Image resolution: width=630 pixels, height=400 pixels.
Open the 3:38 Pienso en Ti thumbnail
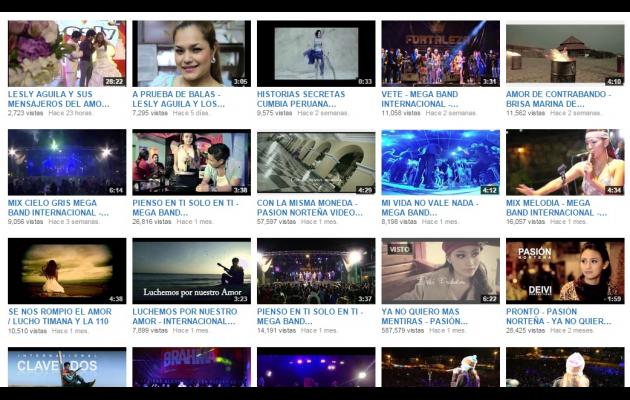(x=192, y=162)
